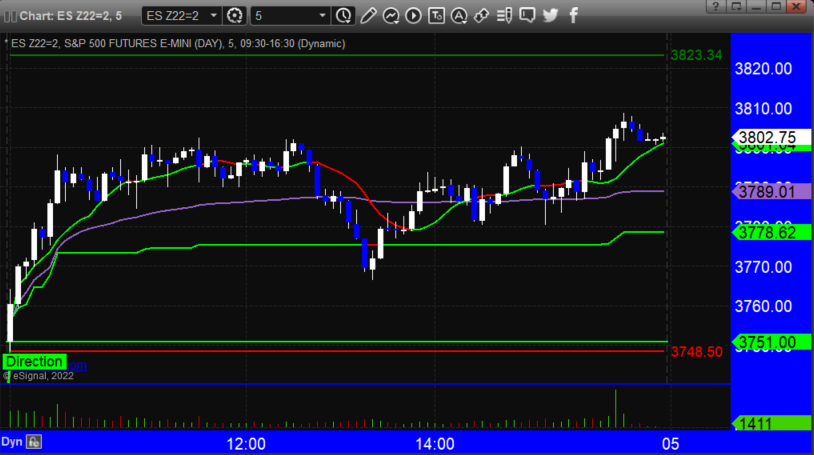Click the green 3751.00 price marker
Screen dimensions: 814x455
[x=771, y=342]
